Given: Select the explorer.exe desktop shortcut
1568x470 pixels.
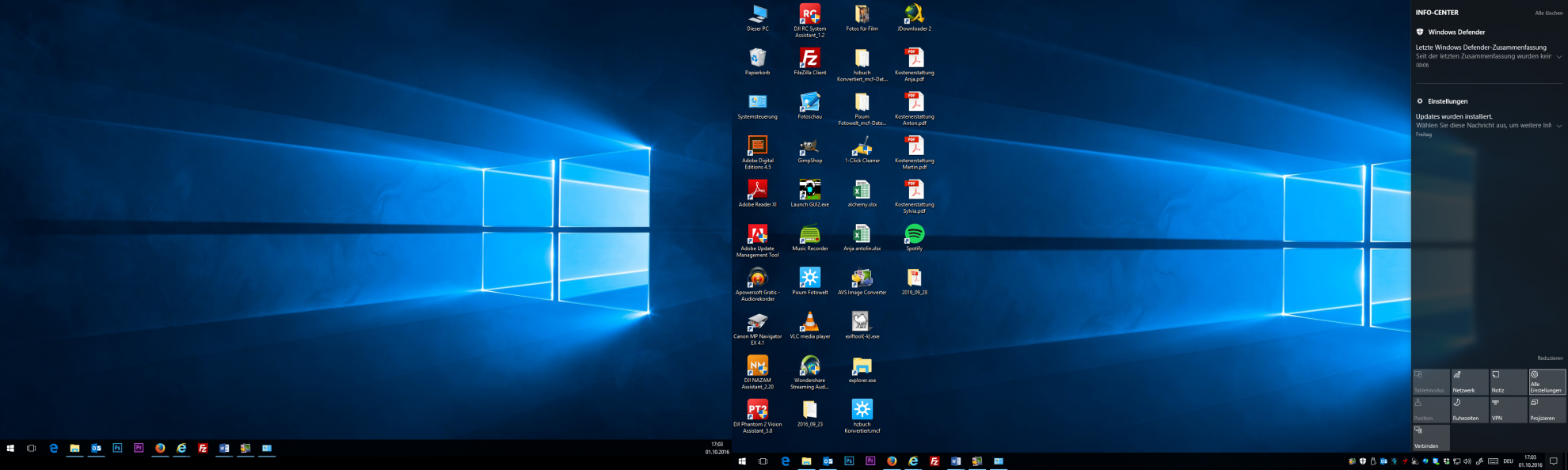Looking at the screenshot, I should 862,370.
